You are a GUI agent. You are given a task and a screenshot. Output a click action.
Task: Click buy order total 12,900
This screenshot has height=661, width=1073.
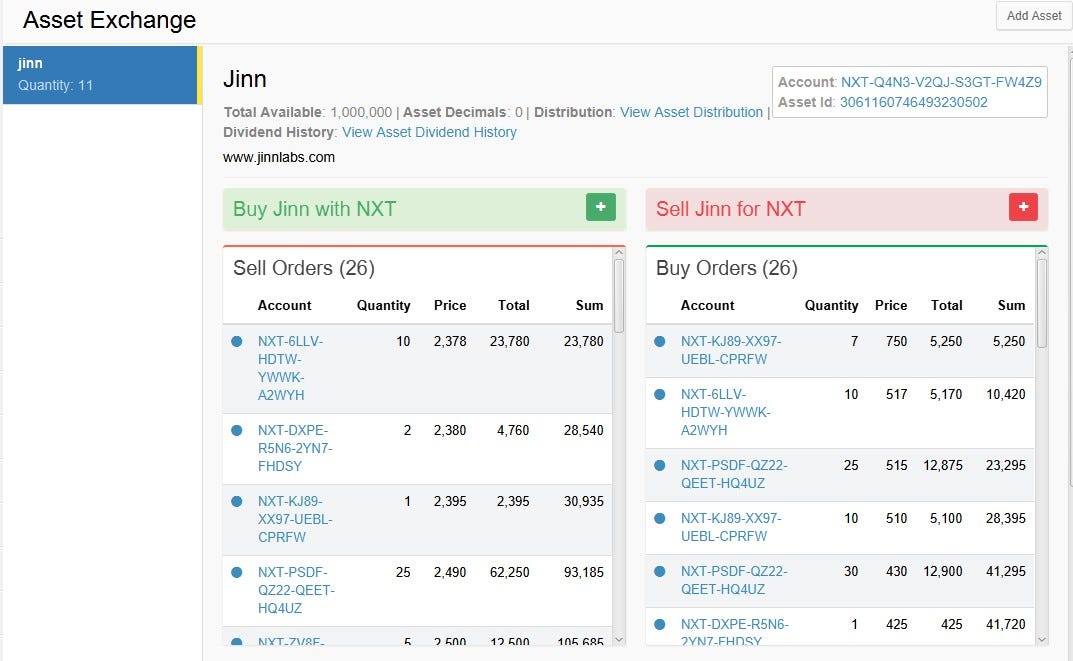pos(943,571)
